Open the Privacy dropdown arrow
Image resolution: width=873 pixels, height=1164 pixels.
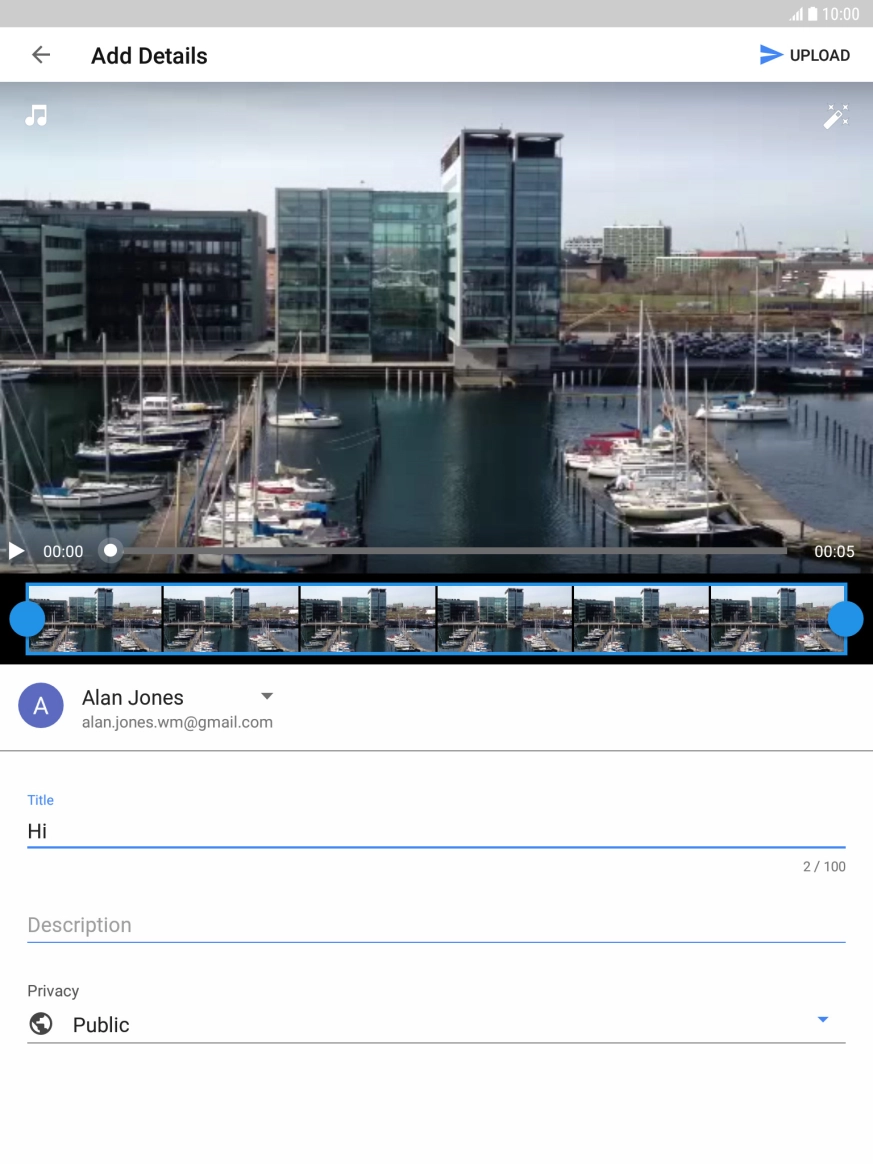click(822, 1019)
